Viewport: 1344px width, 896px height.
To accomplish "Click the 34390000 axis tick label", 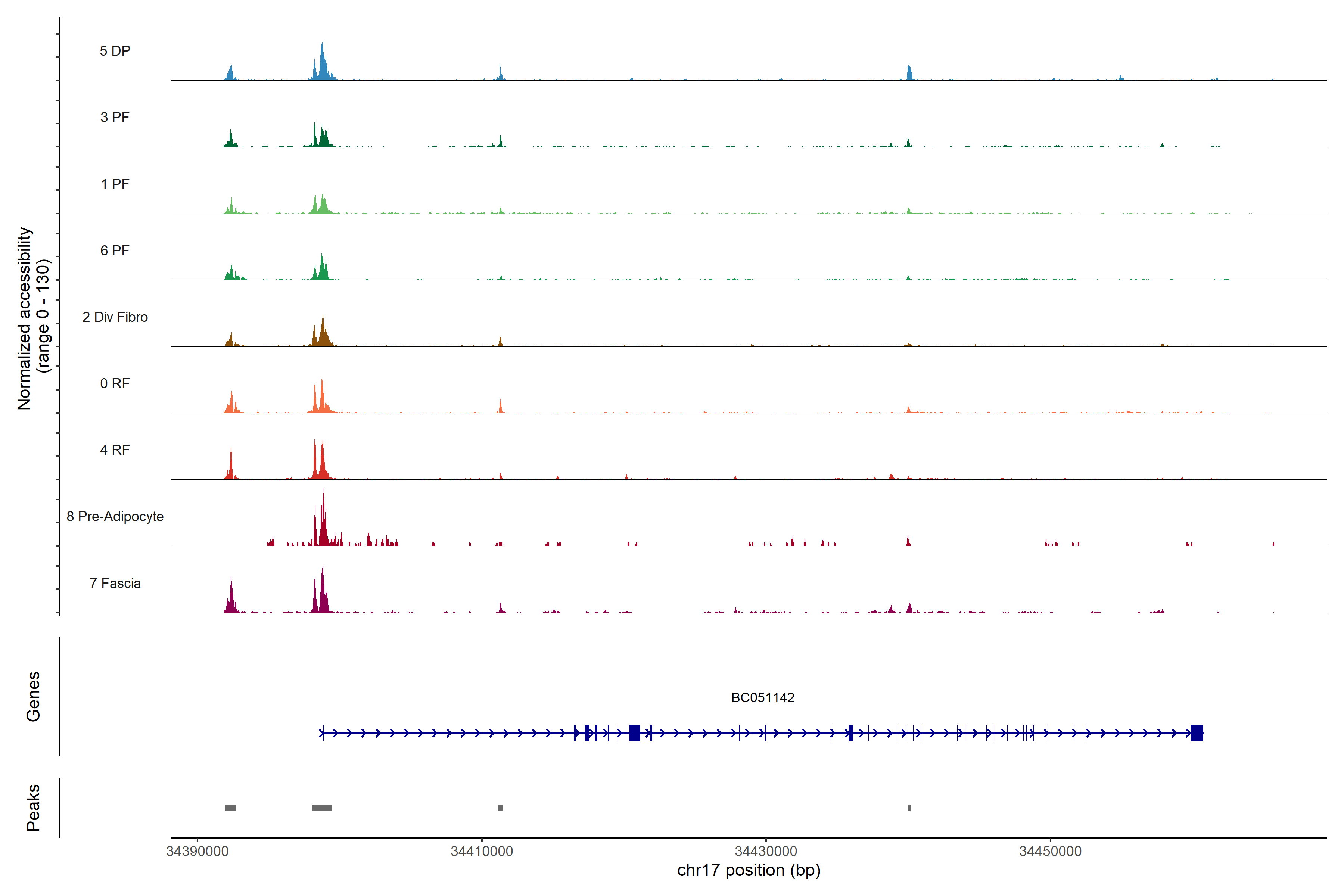I will click(x=197, y=851).
